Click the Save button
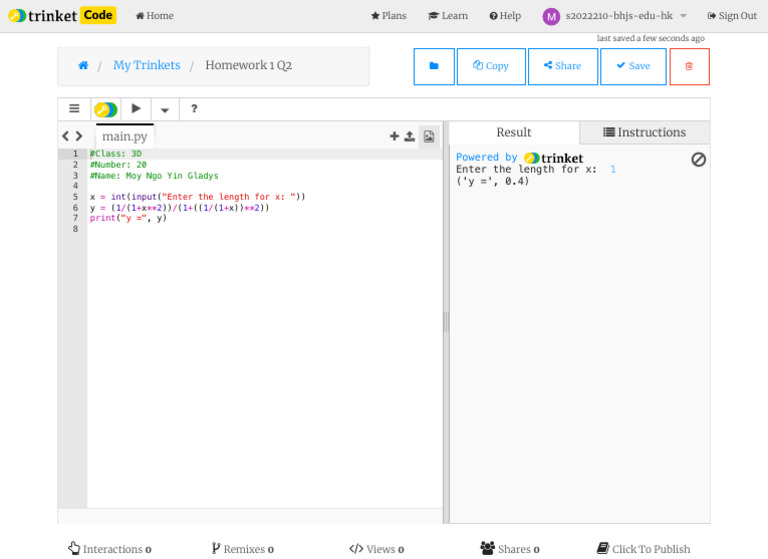The height and width of the screenshot is (559, 768). point(633,66)
